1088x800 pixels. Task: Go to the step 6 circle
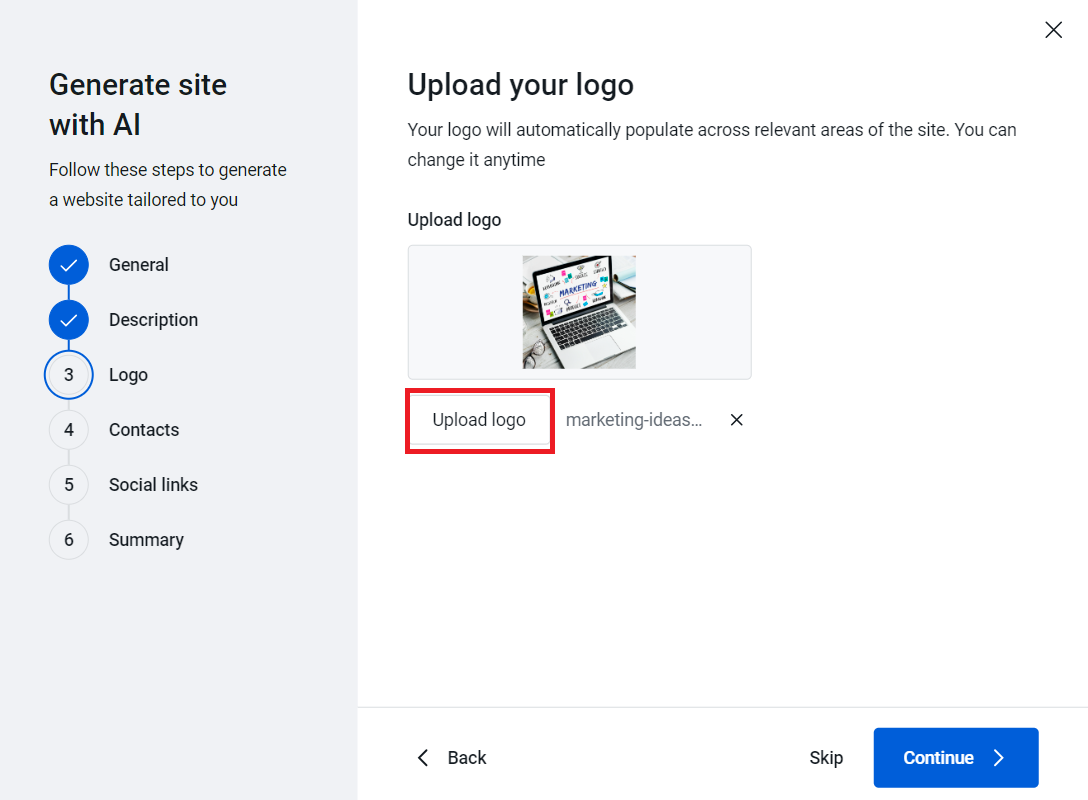69,540
